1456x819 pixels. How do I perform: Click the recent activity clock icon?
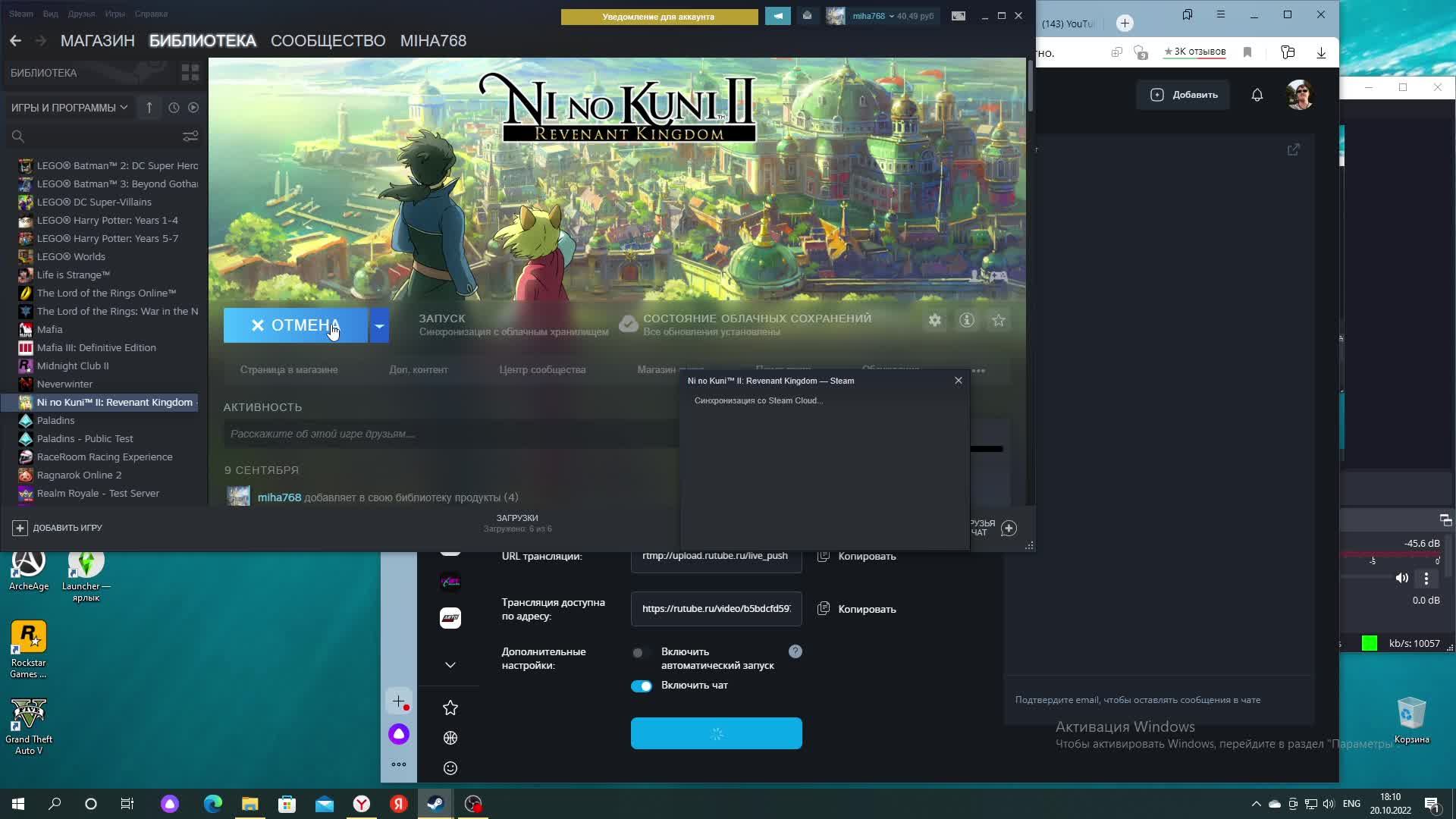[x=174, y=108]
